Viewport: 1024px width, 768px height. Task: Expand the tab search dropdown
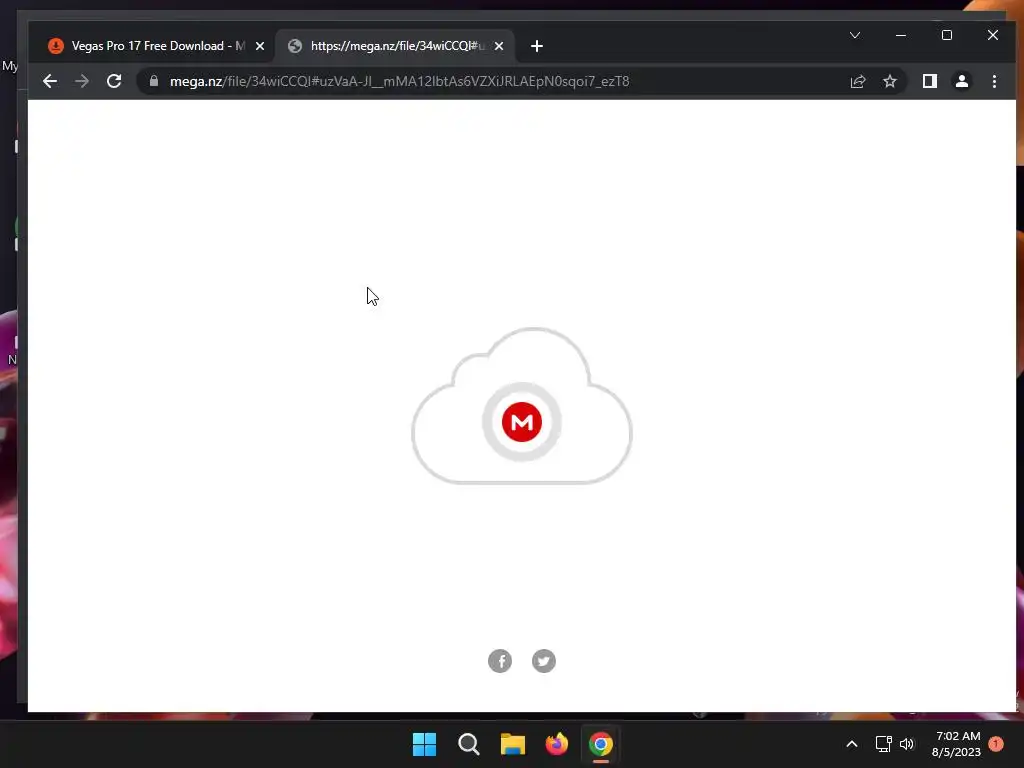click(x=855, y=35)
